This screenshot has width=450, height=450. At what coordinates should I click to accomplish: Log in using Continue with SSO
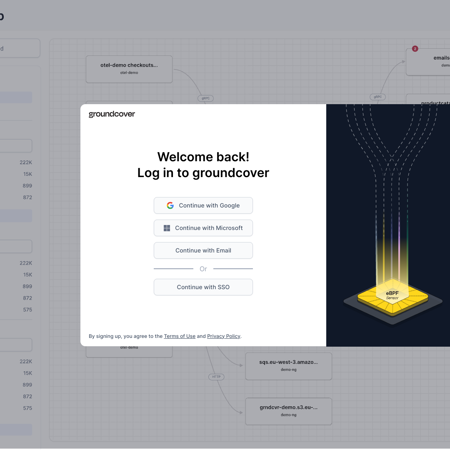[x=203, y=287]
